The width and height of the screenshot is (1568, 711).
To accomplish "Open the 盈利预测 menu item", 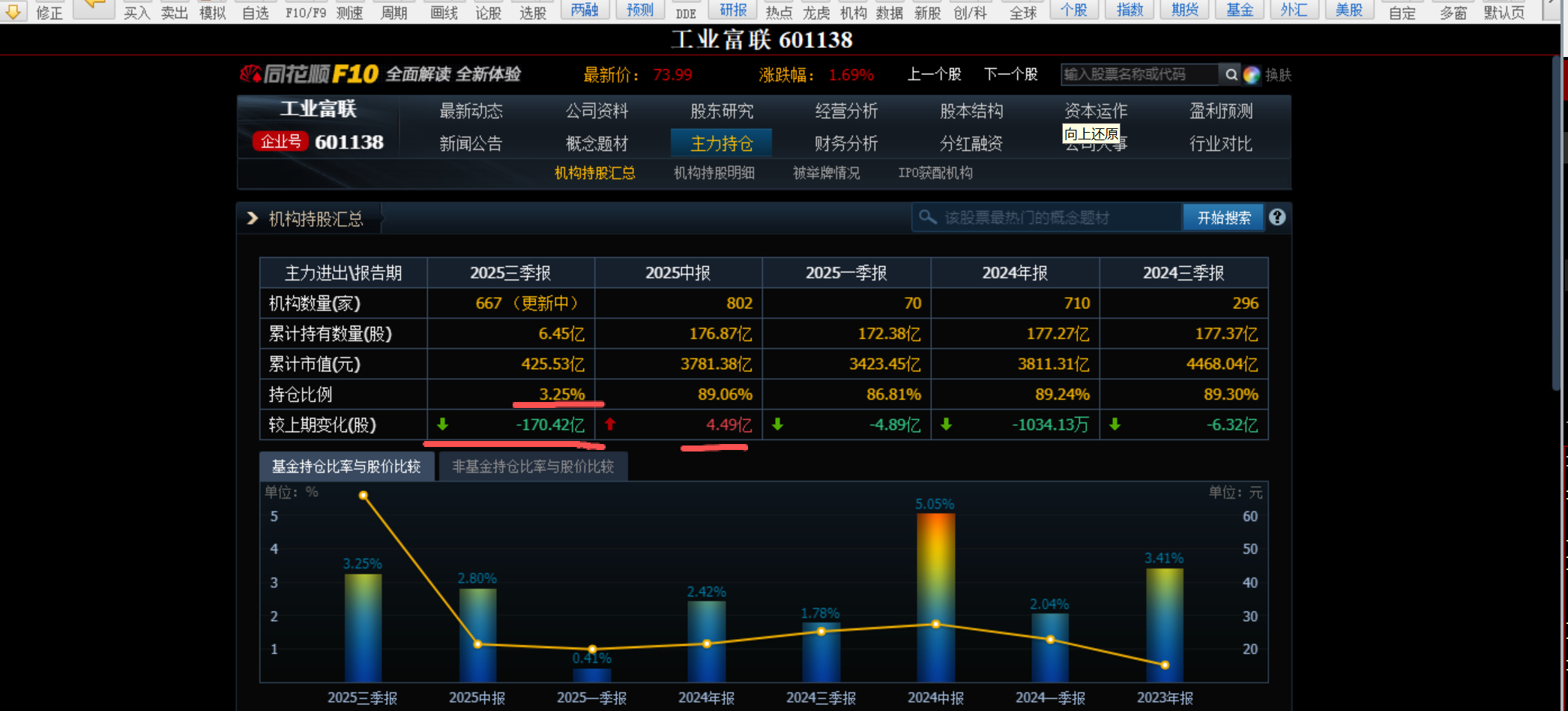I will (1221, 111).
